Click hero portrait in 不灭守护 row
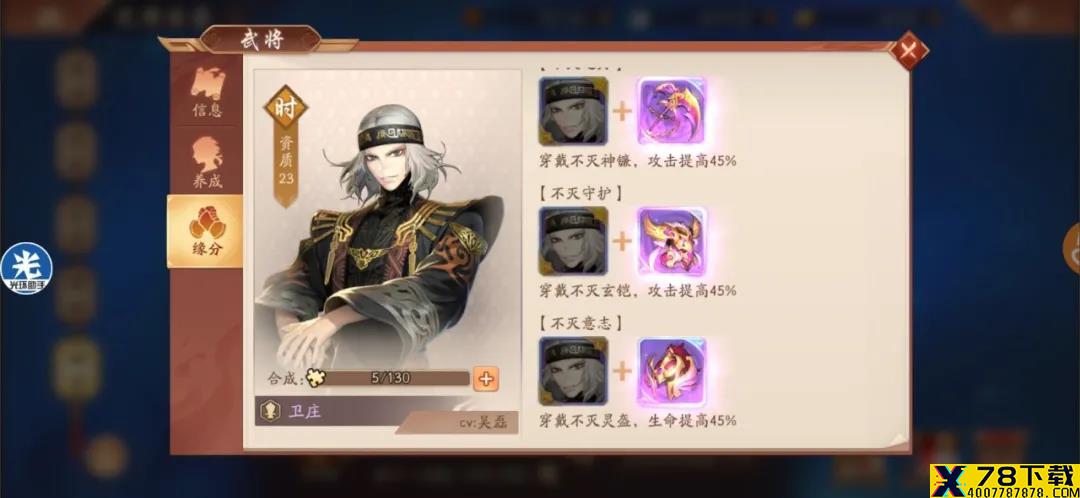The width and height of the screenshot is (1080, 498). pyautogui.click(x=573, y=241)
